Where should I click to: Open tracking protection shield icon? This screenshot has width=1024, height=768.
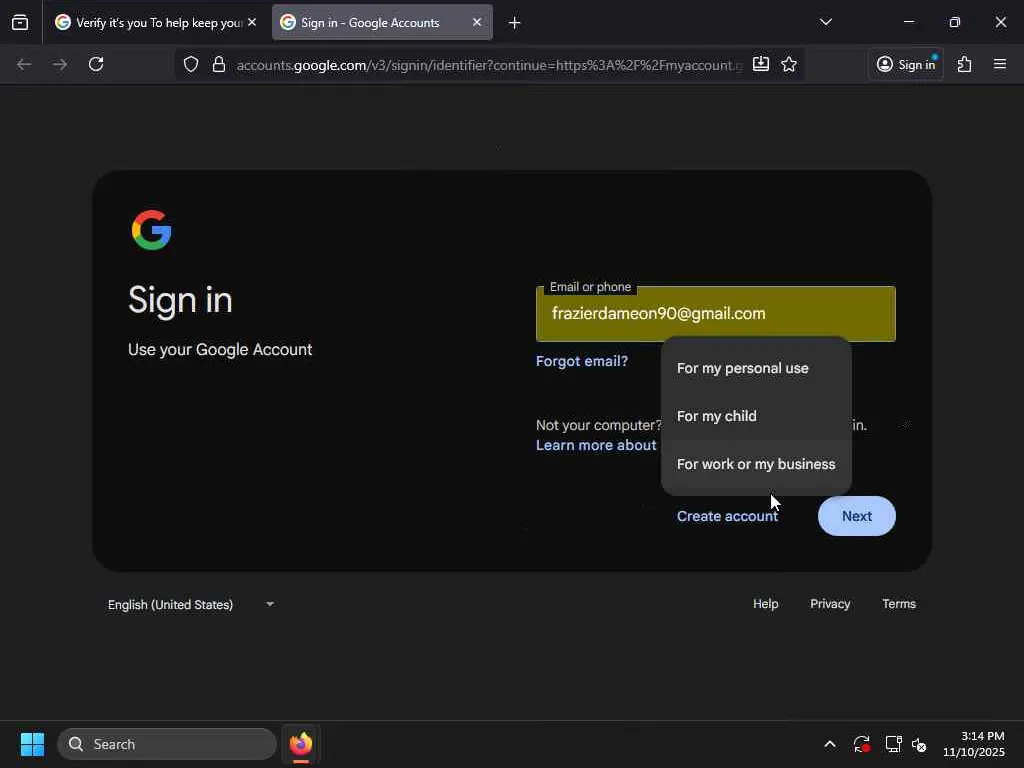(x=191, y=64)
